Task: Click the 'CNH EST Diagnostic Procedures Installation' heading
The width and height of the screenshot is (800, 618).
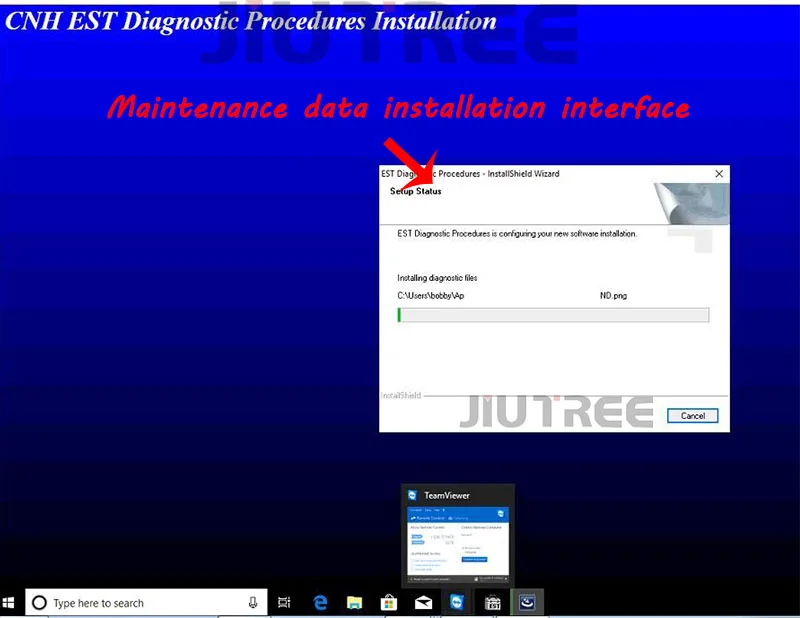Action: tap(251, 21)
